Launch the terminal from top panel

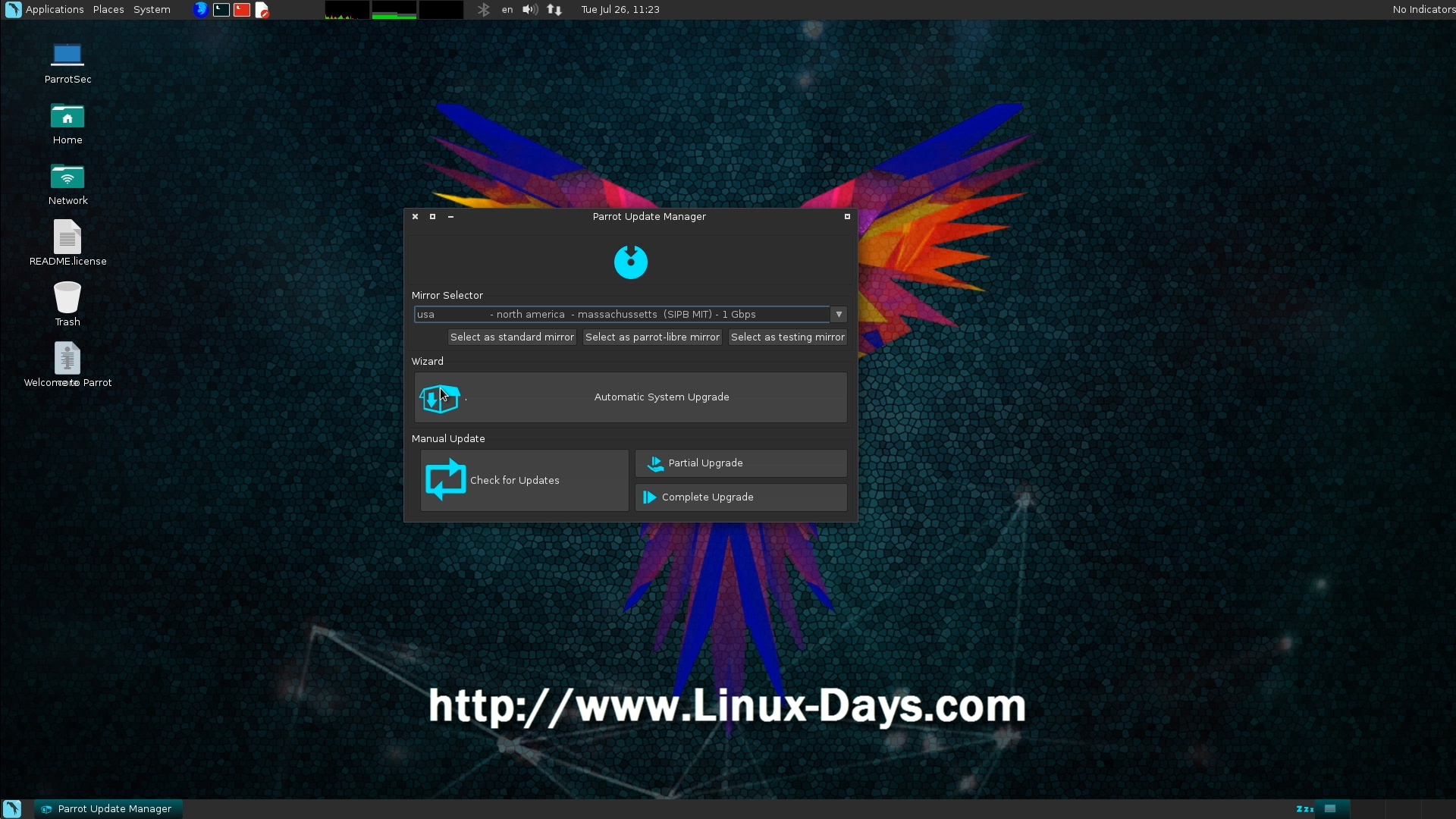pos(221,10)
